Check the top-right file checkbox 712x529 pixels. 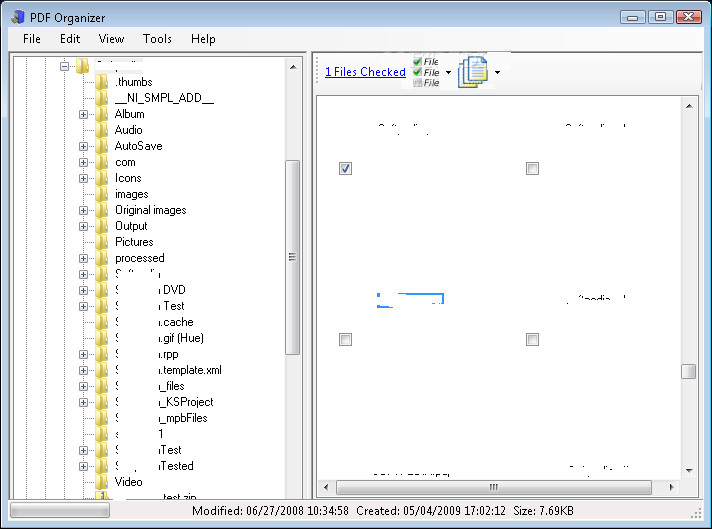pyautogui.click(x=532, y=168)
